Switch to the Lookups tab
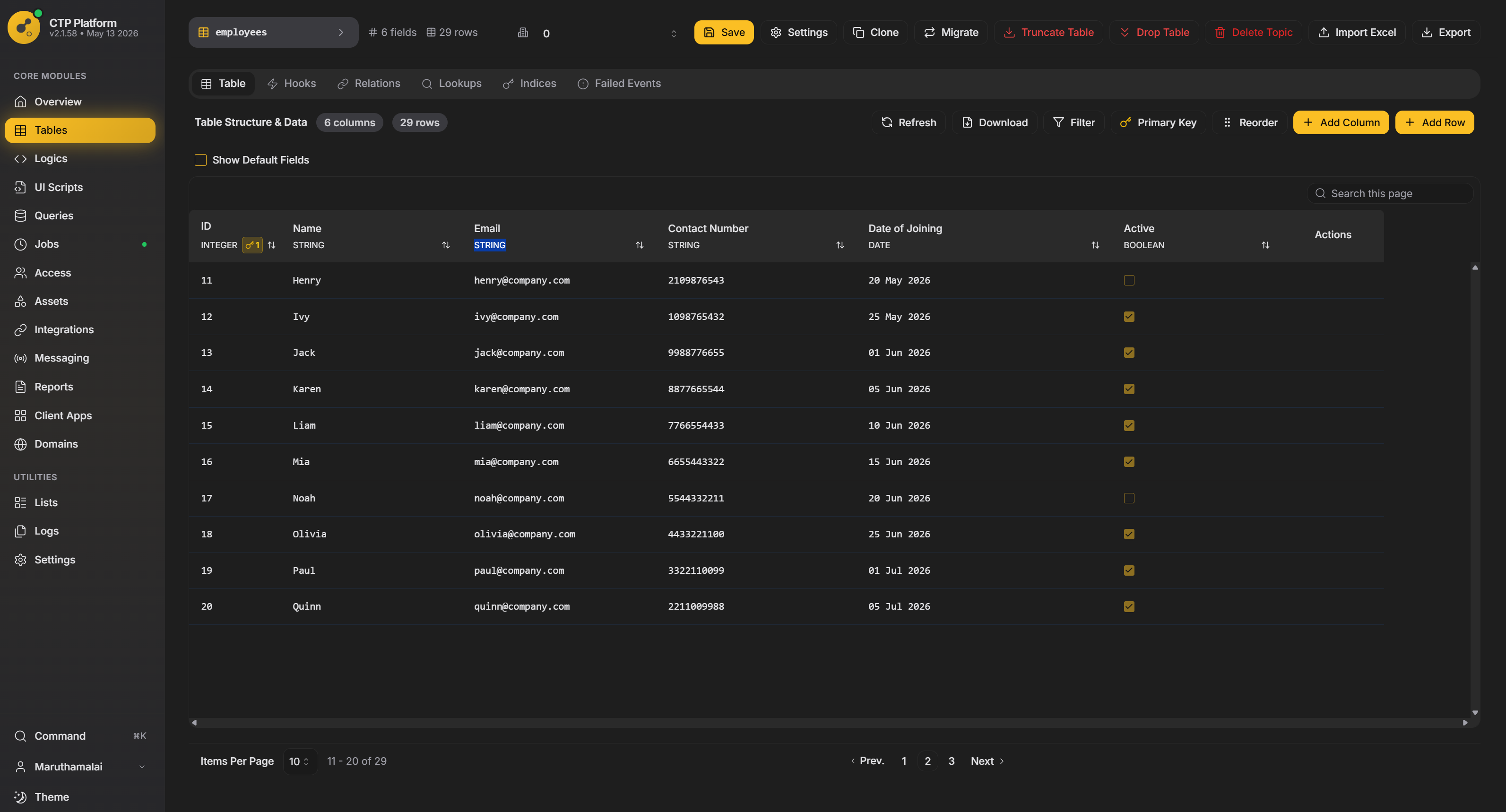 [451, 84]
